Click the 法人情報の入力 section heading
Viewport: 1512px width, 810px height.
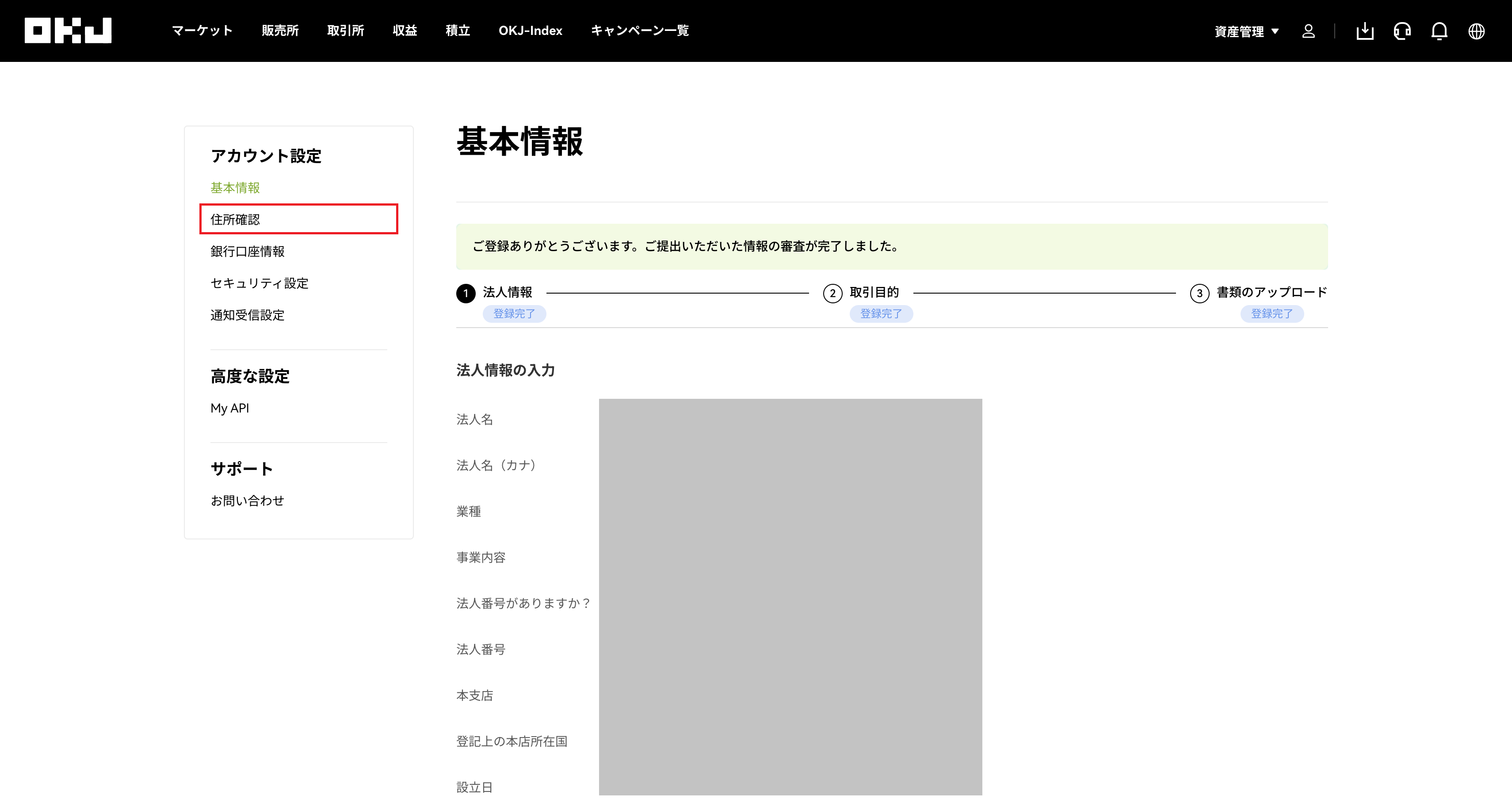[x=505, y=371]
